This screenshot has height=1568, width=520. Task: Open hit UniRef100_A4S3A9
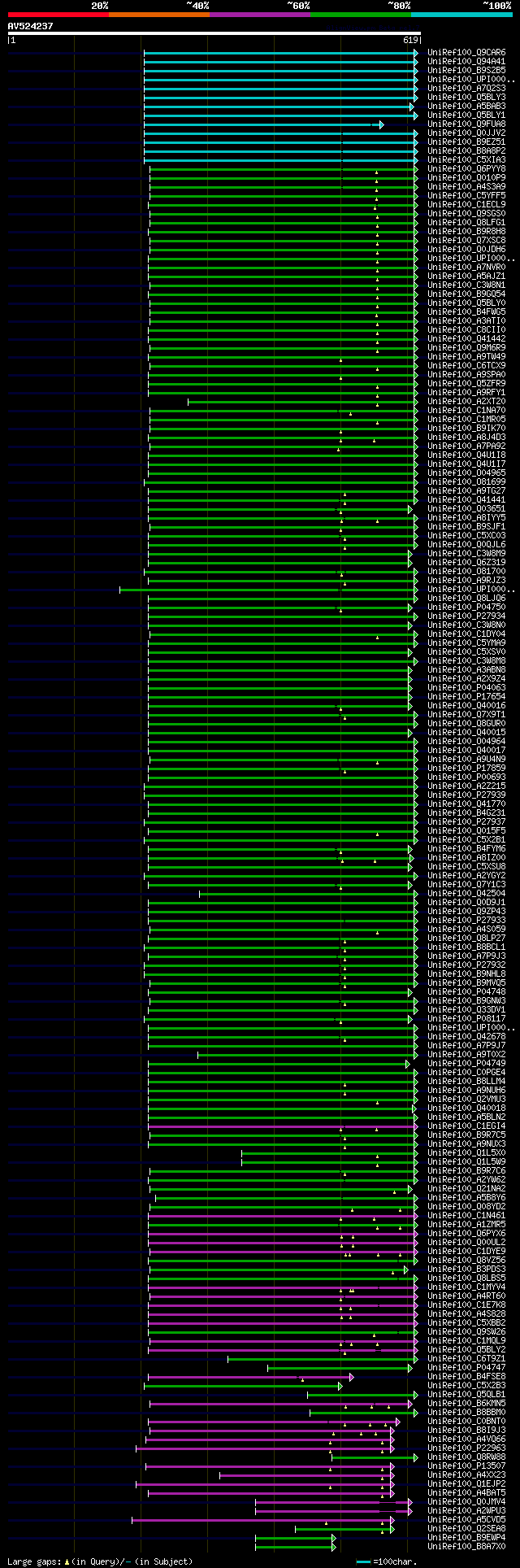[x=466, y=187]
